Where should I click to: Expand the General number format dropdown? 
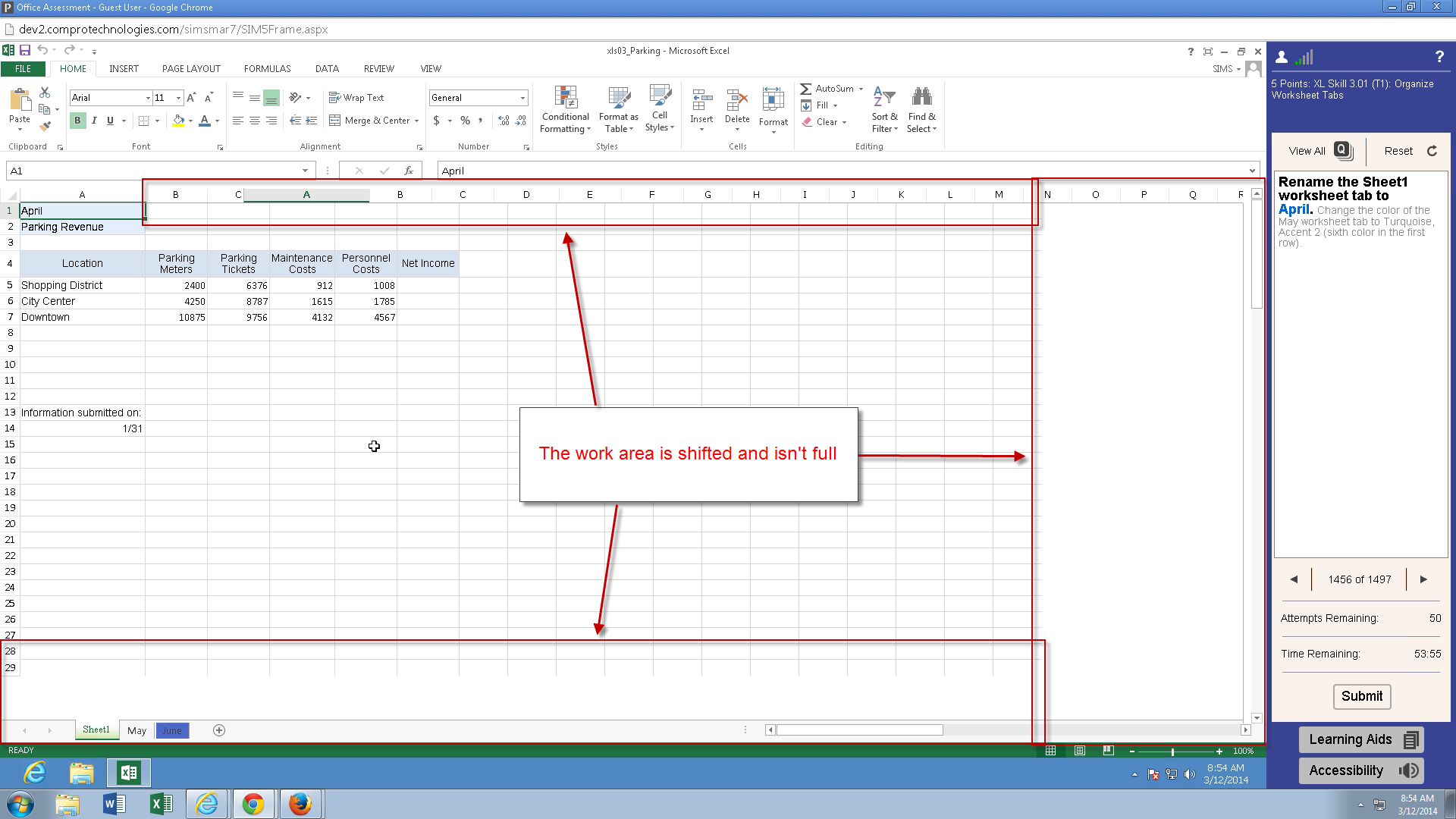click(x=522, y=98)
